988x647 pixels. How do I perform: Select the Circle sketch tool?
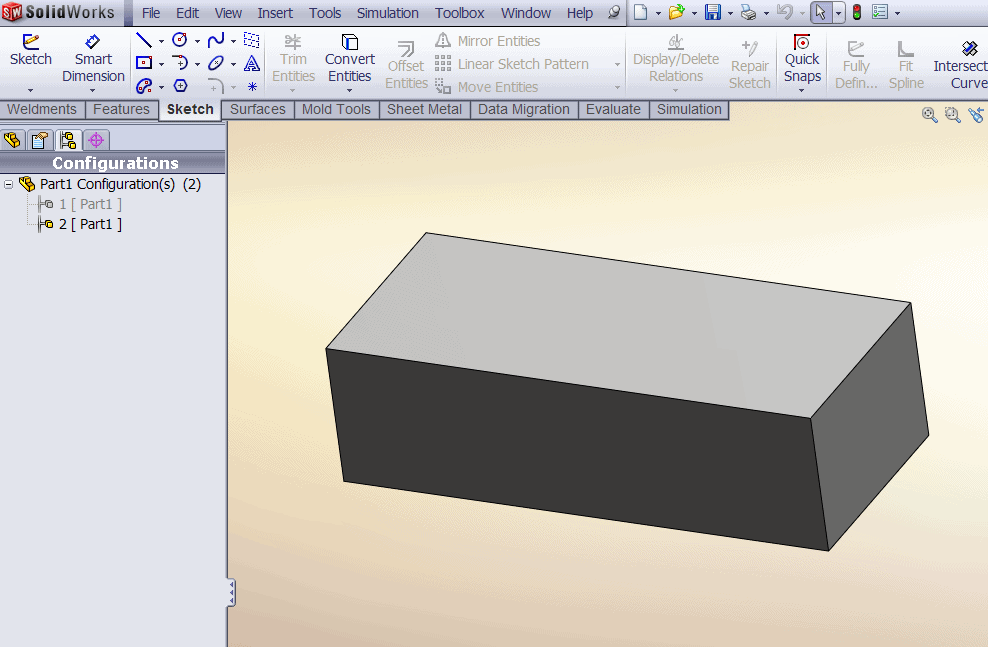pyautogui.click(x=180, y=41)
